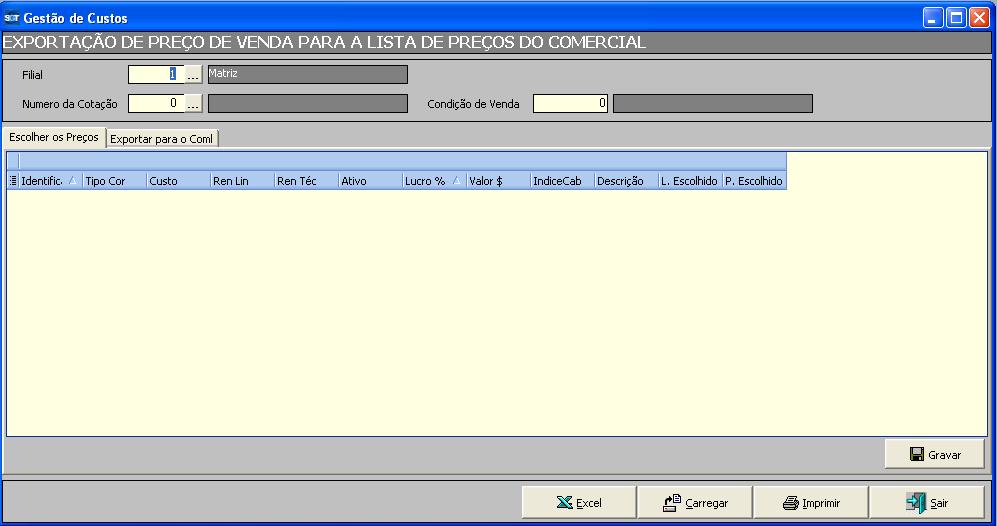Viewport: 997px width, 526px height.
Task: Click the Filial number input field
Action: (x=155, y=74)
